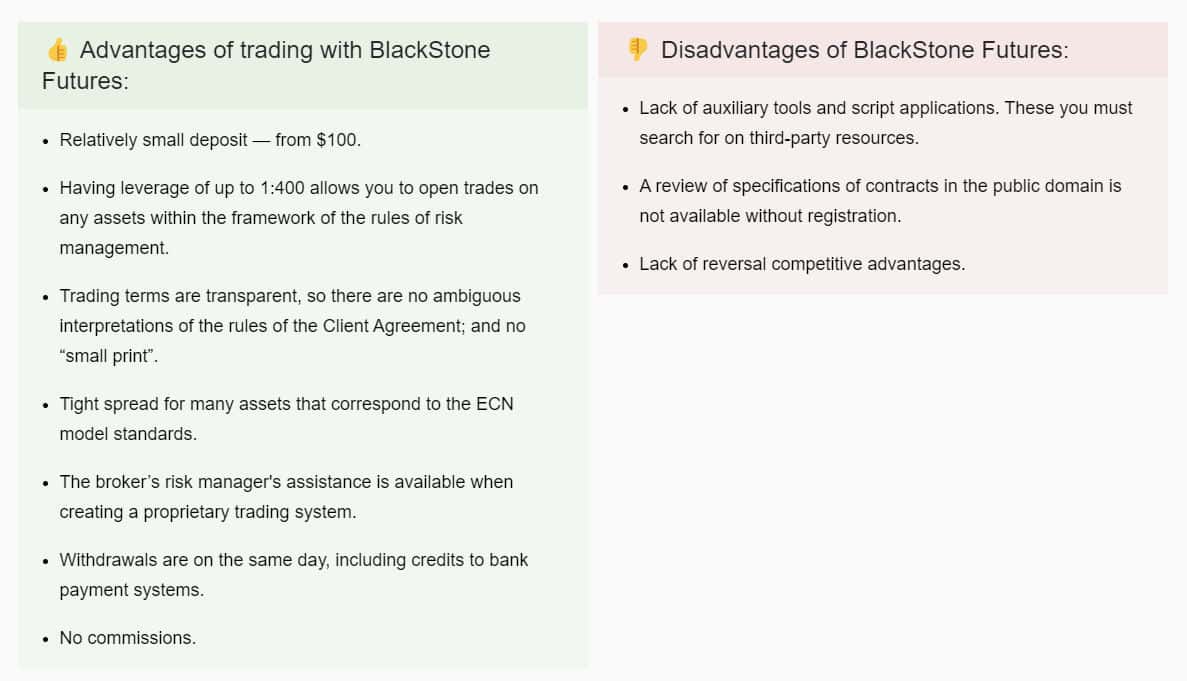The image size is (1187, 681).
Task: Click the quoted "small print" phrase
Action: (x=112, y=356)
